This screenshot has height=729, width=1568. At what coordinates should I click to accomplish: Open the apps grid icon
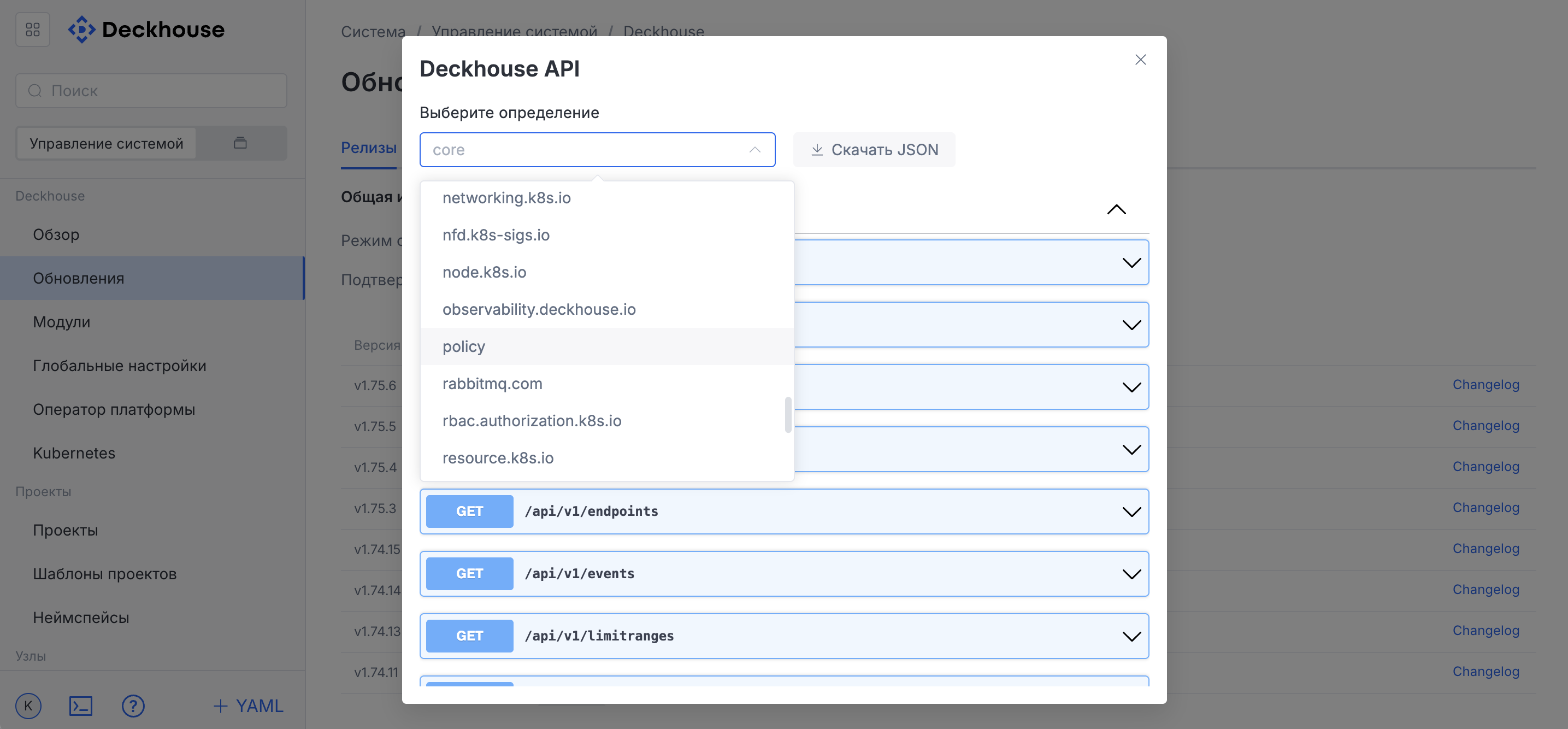33,29
